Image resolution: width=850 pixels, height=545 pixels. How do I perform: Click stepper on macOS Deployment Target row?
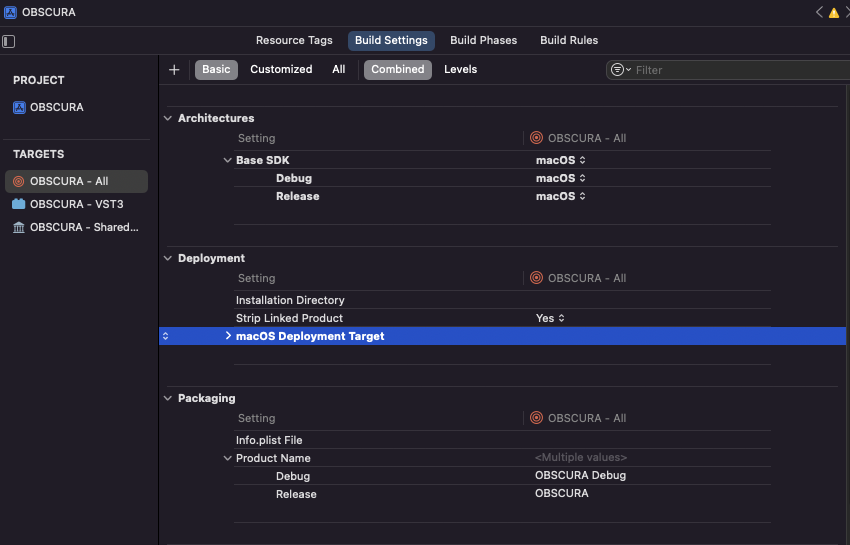165,336
